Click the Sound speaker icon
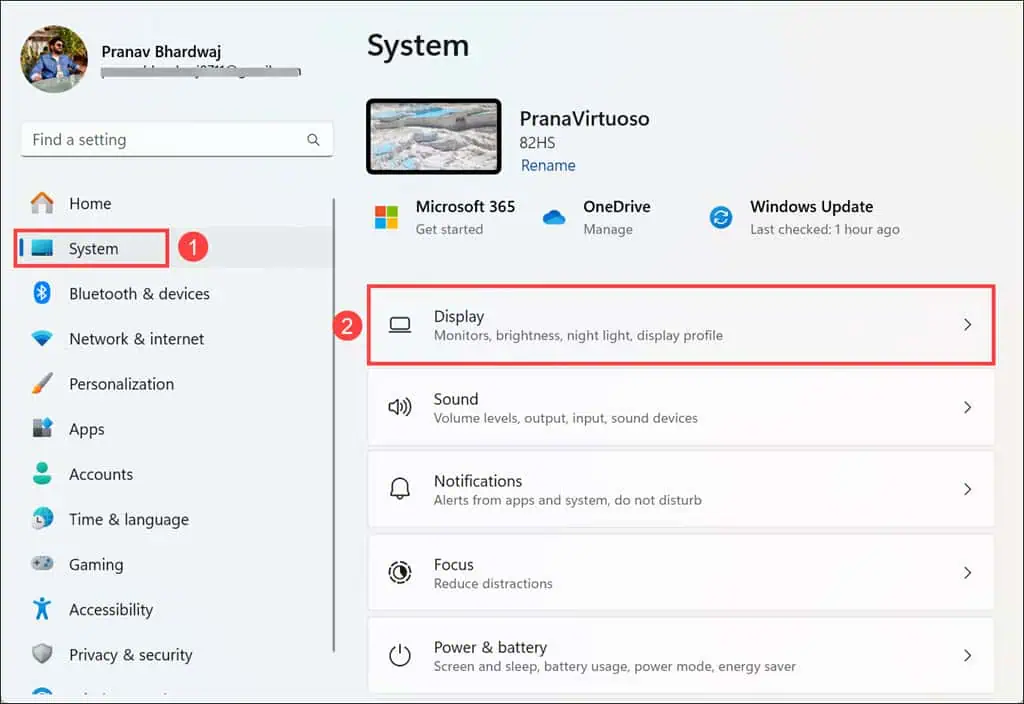Screen dimensions: 1024x704 point(400,407)
